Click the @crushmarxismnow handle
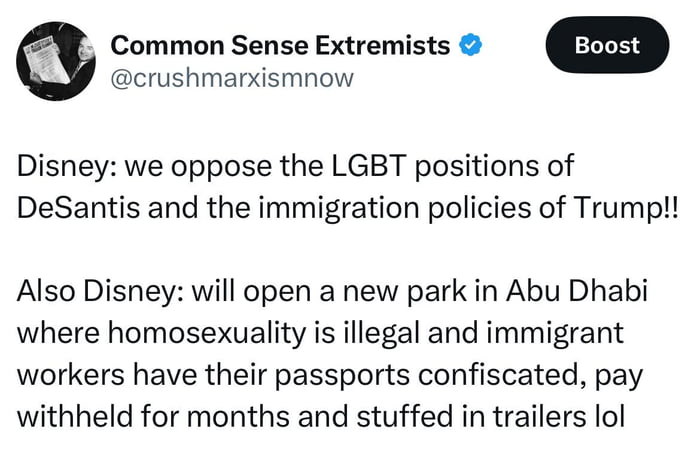 [x=229, y=79]
